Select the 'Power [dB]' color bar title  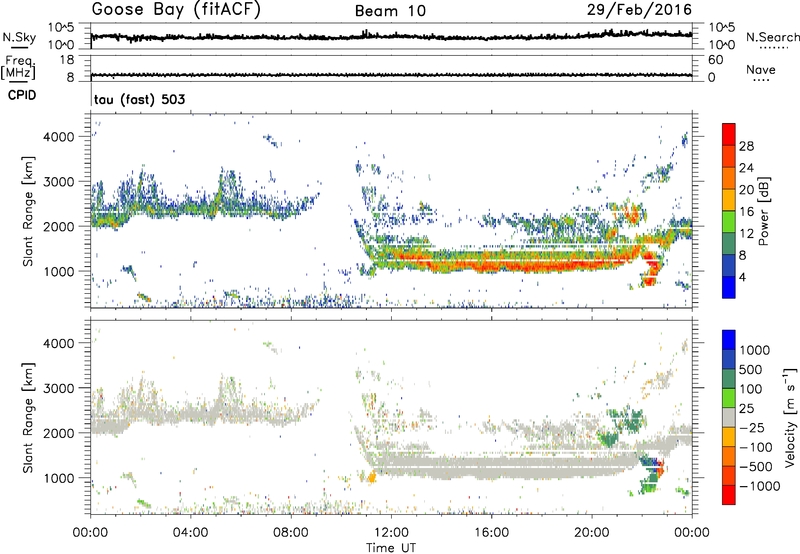pyautogui.click(x=763, y=211)
